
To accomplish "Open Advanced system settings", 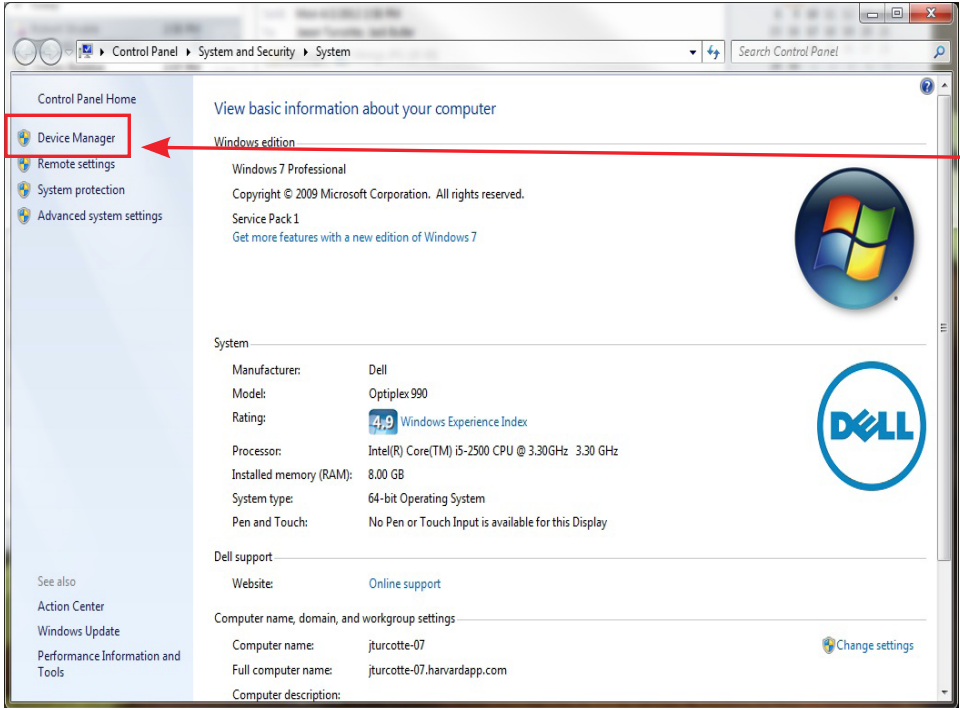I will (100, 215).
